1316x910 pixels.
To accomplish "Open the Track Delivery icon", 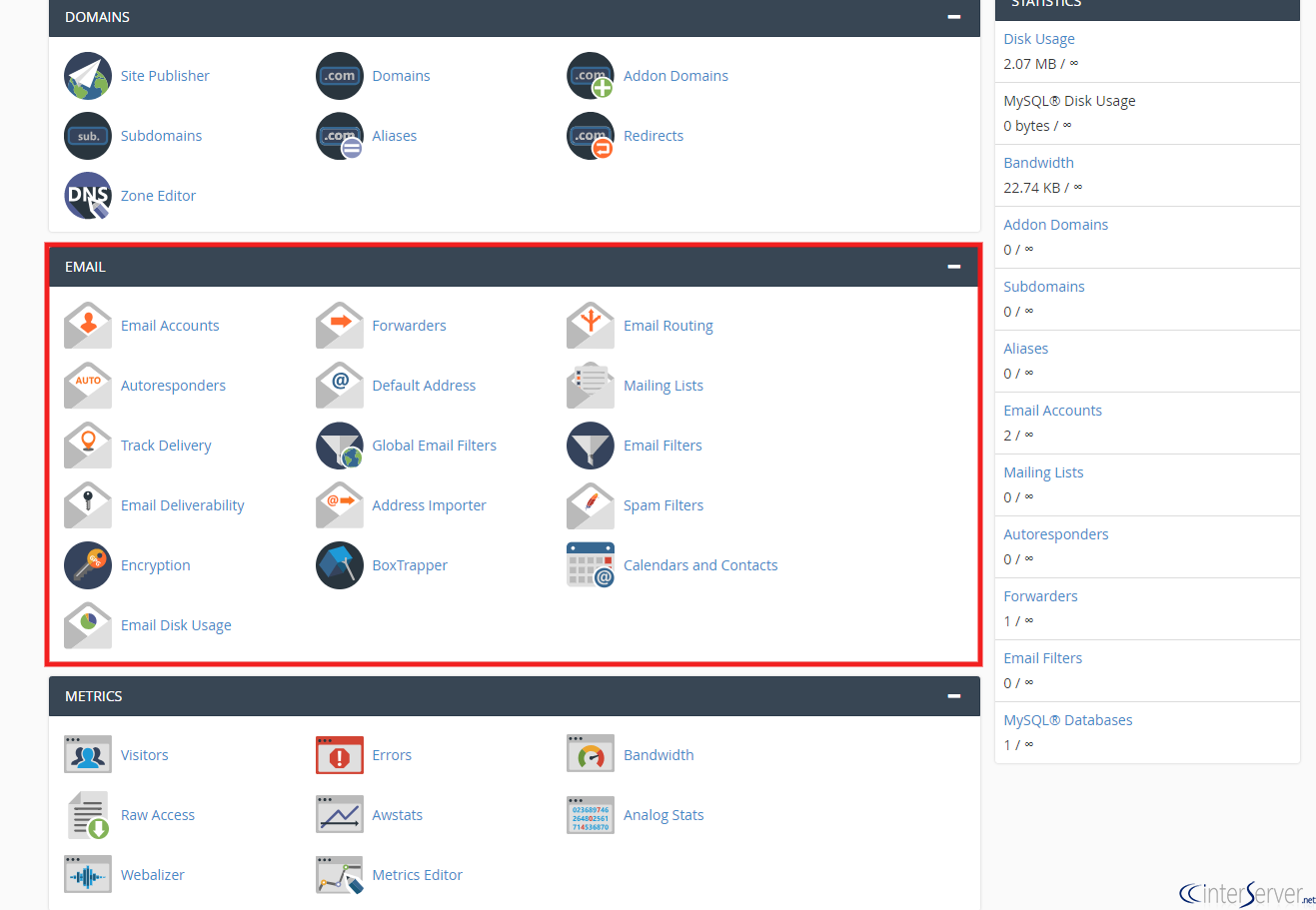I will coord(88,446).
